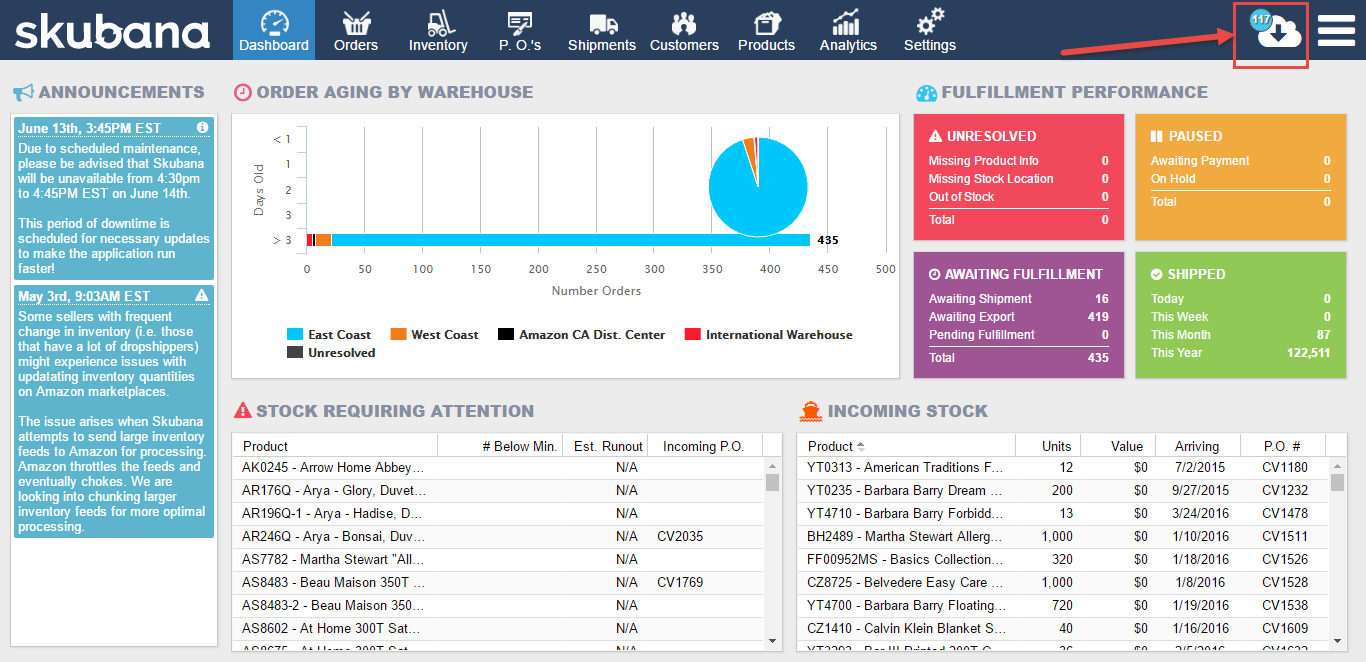Click Awaiting Shipment count row
The height and width of the screenshot is (662, 1366).
pos(1018,299)
